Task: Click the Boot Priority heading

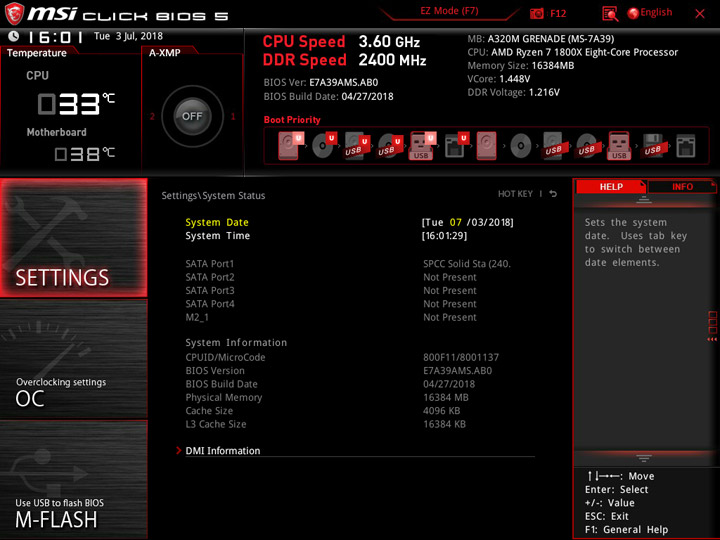Action: tap(292, 119)
